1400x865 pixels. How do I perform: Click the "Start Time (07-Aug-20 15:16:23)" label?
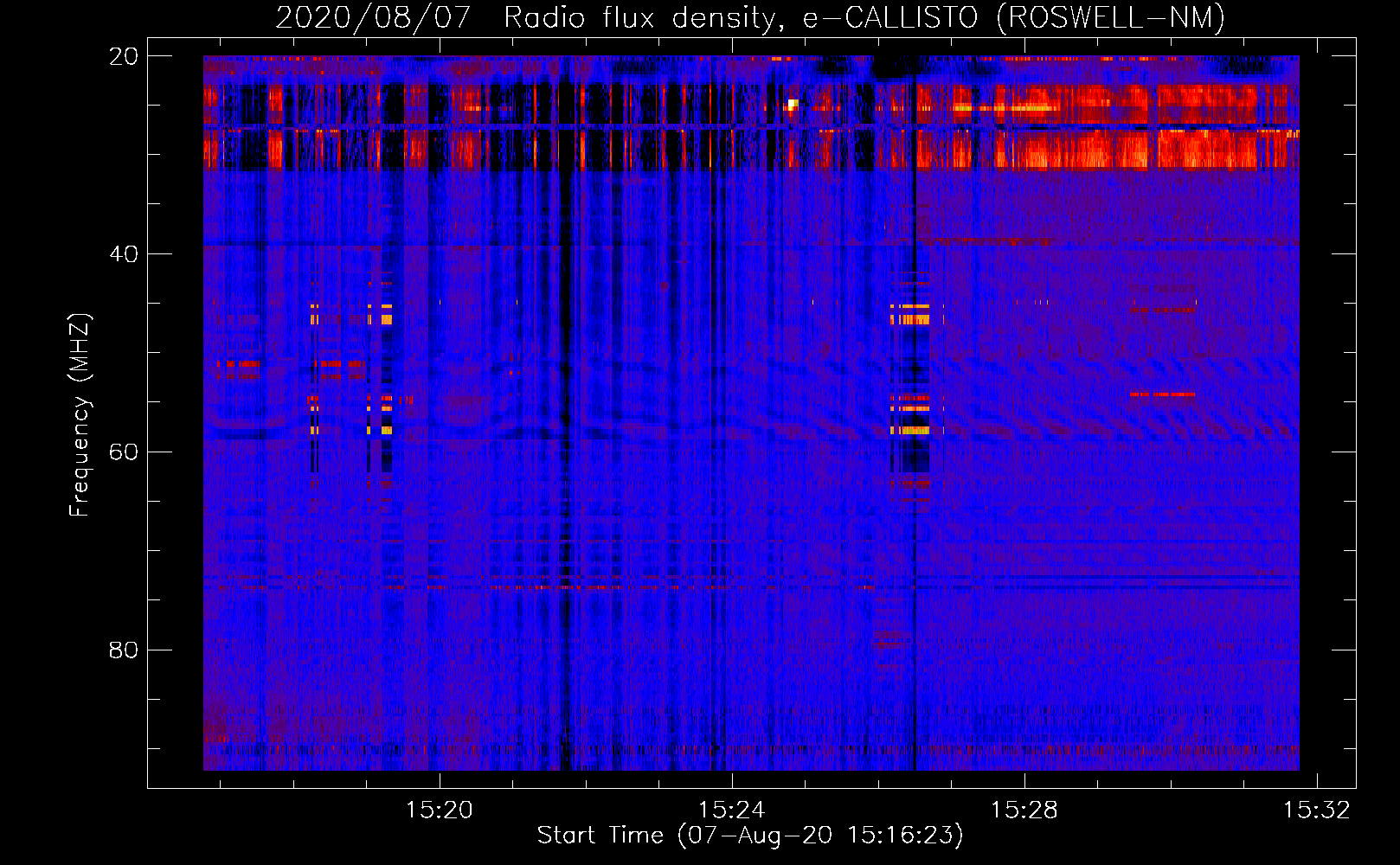click(750, 836)
